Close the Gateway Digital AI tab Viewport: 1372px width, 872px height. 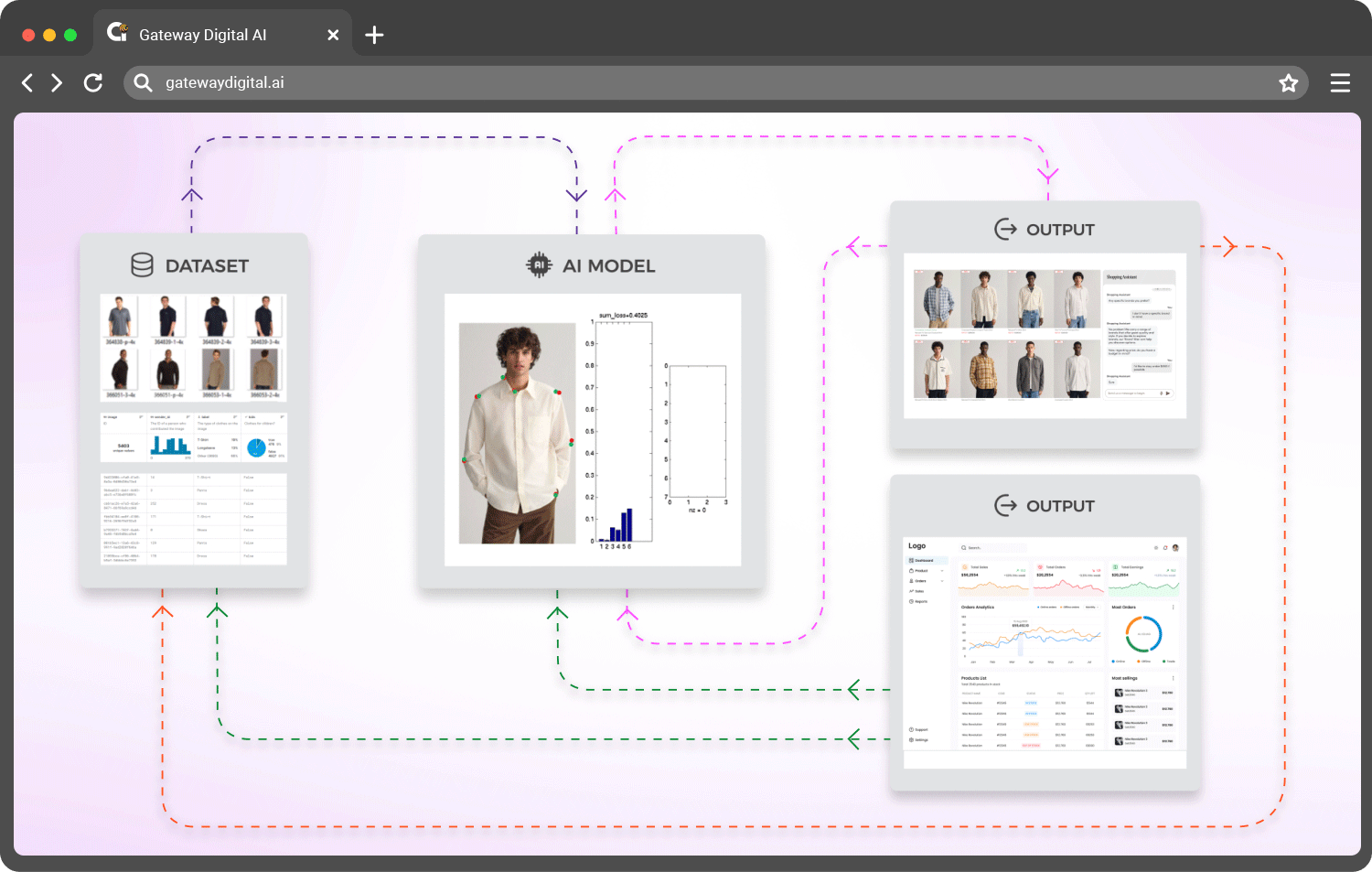[x=333, y=36]
